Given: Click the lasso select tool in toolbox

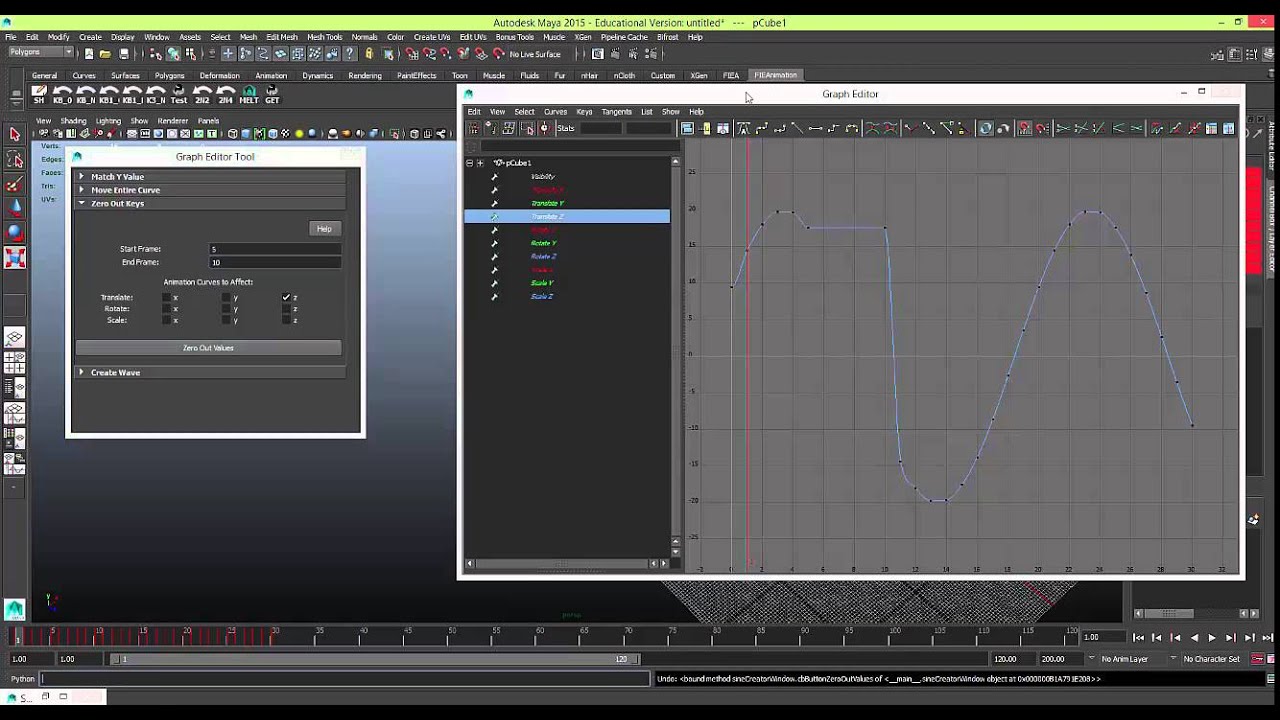Looking at the screenshot, I should (x=14, y=160).
